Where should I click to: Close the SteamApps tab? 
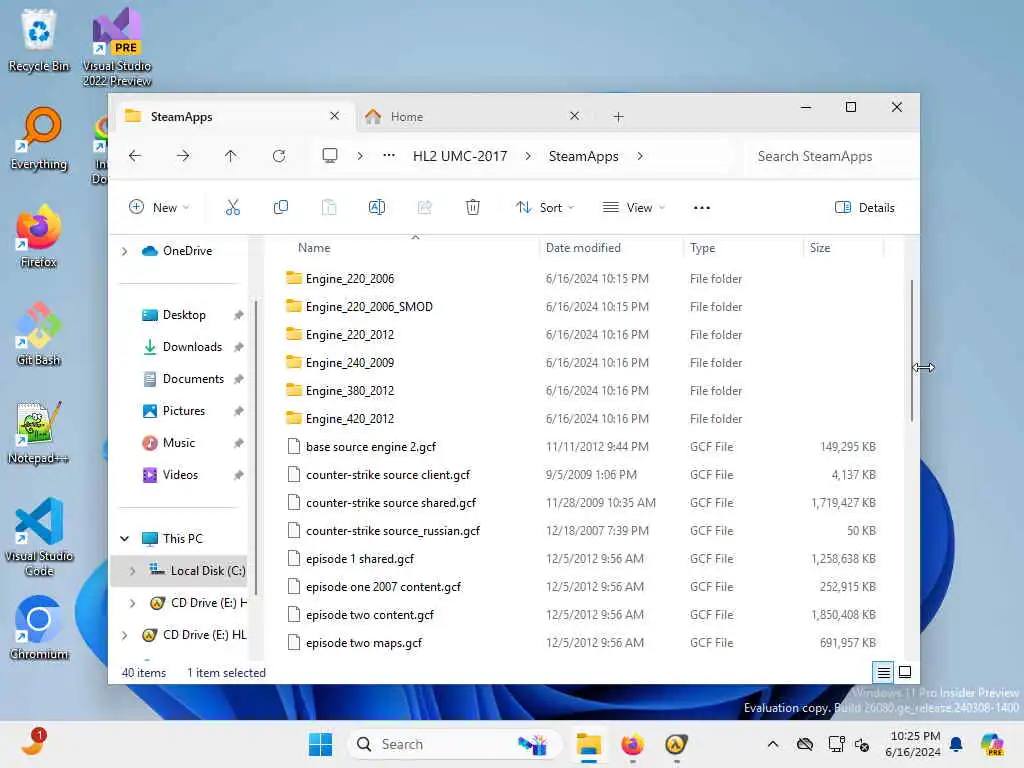(334, 116)
